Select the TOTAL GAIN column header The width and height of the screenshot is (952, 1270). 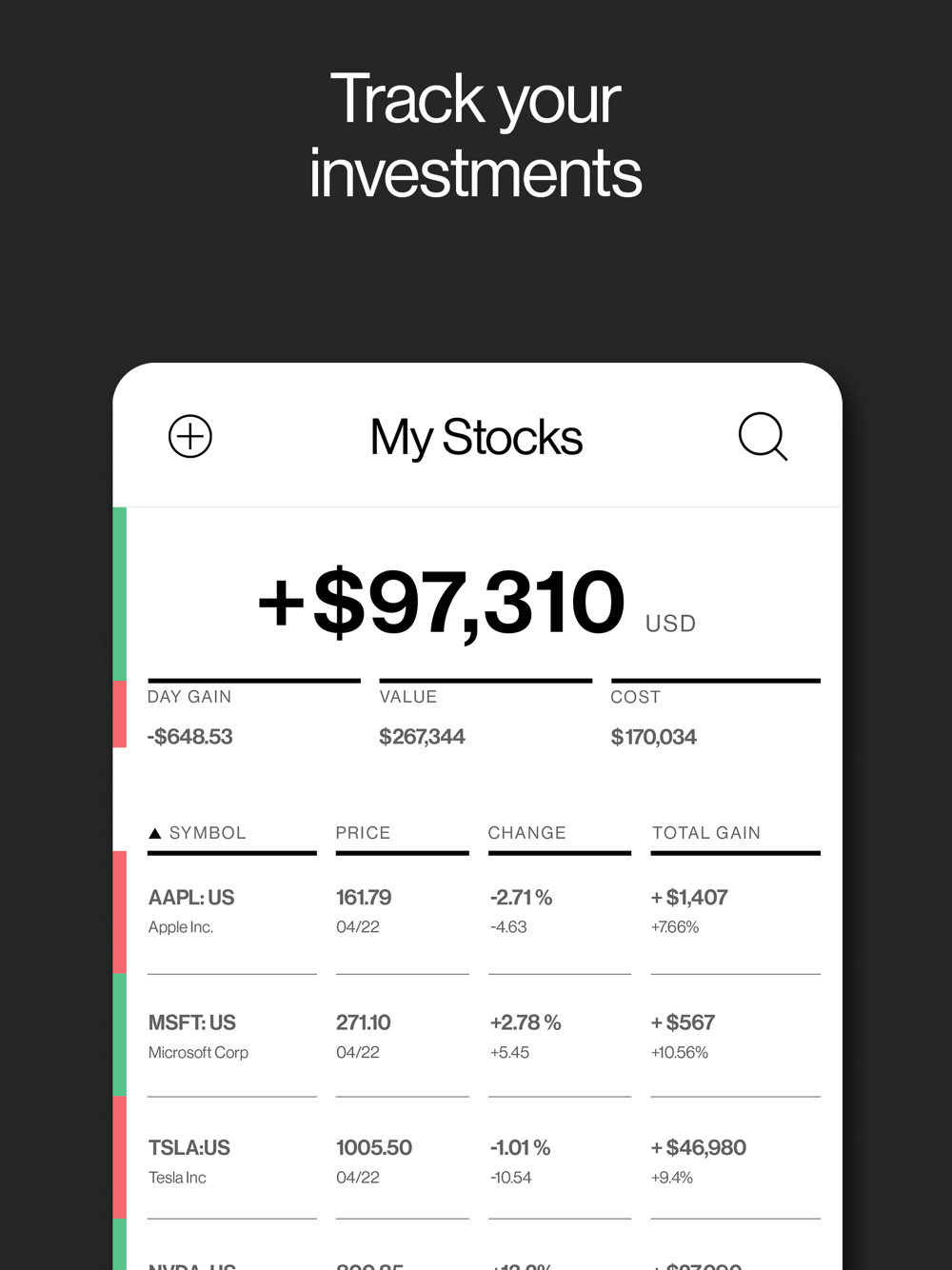tap(706, 833)
